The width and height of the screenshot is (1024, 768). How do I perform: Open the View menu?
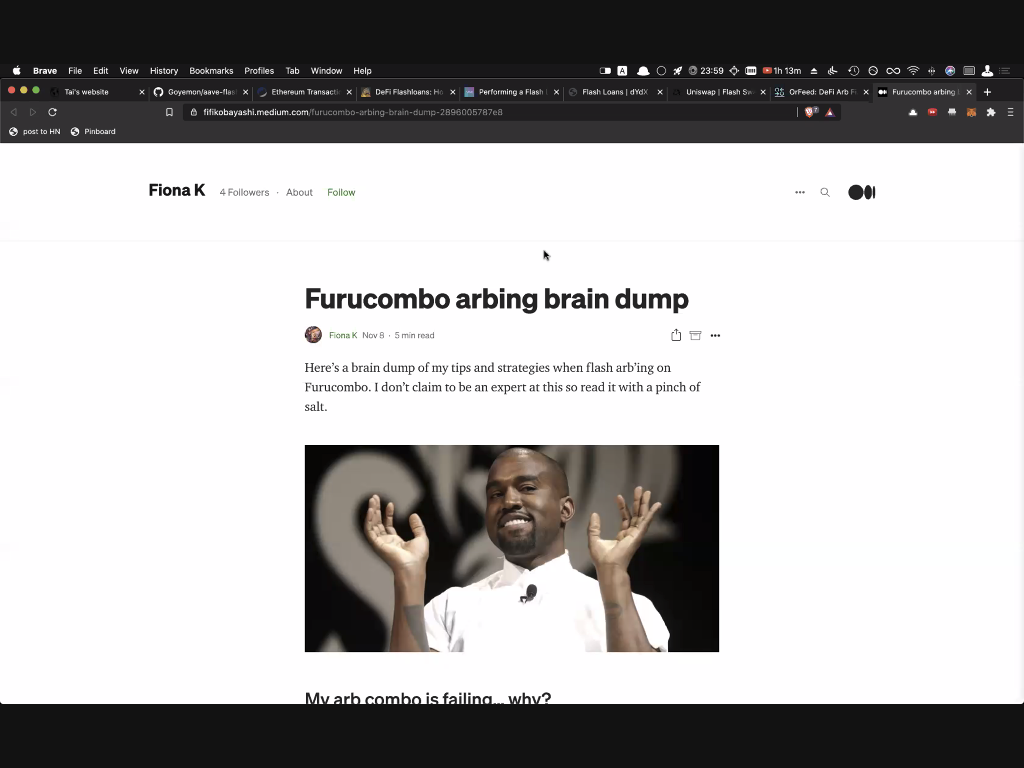(x=129, y=71)
